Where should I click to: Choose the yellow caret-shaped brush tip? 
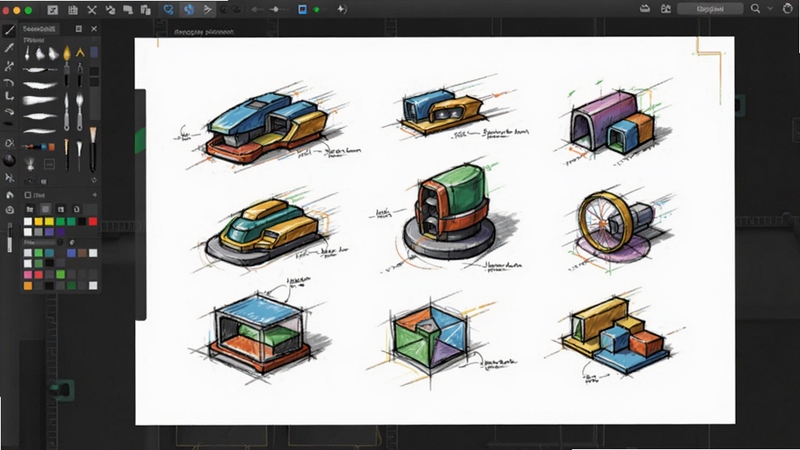[x=80, y=52]
